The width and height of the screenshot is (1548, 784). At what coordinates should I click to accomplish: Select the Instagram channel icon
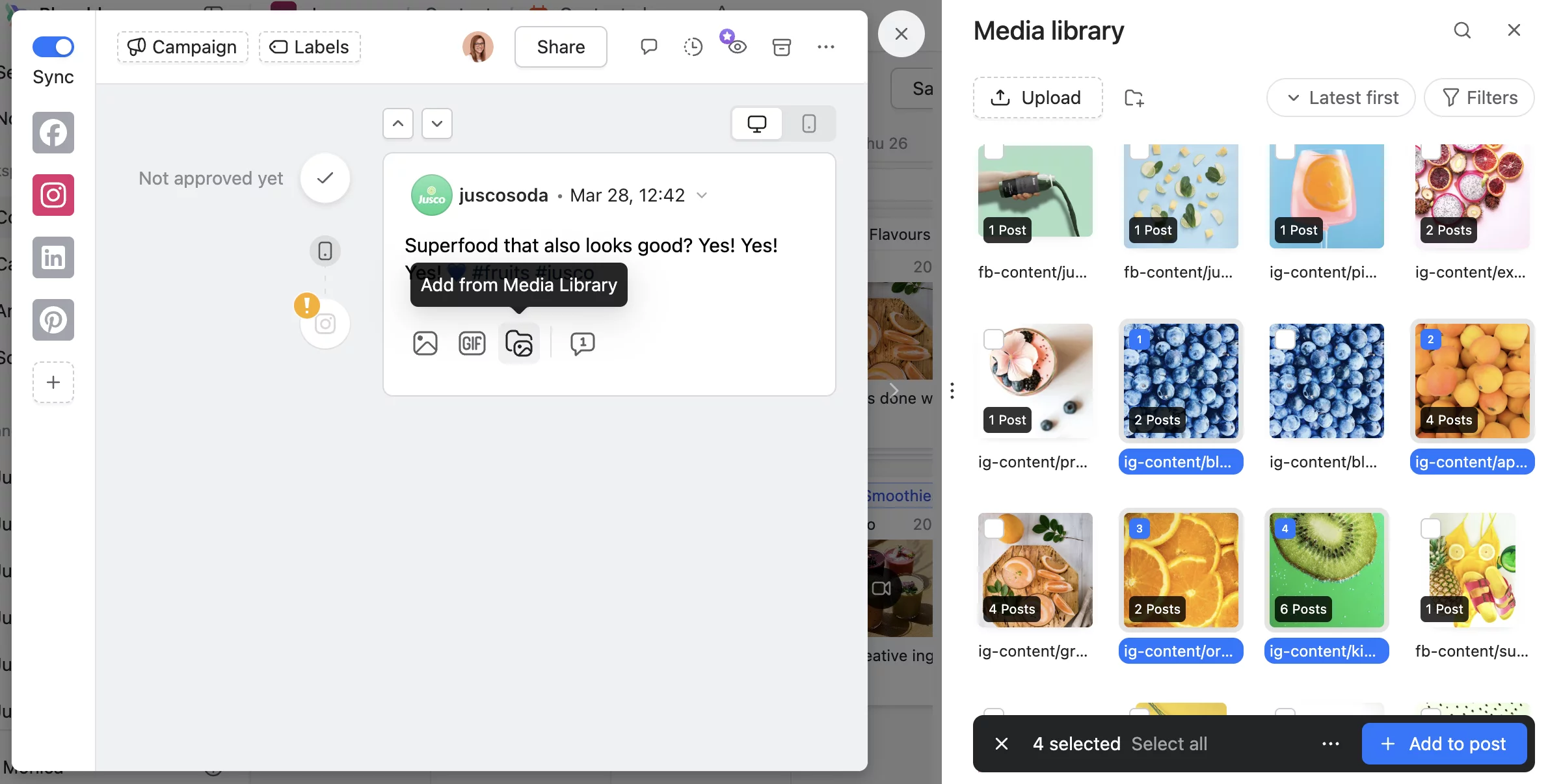53,195
